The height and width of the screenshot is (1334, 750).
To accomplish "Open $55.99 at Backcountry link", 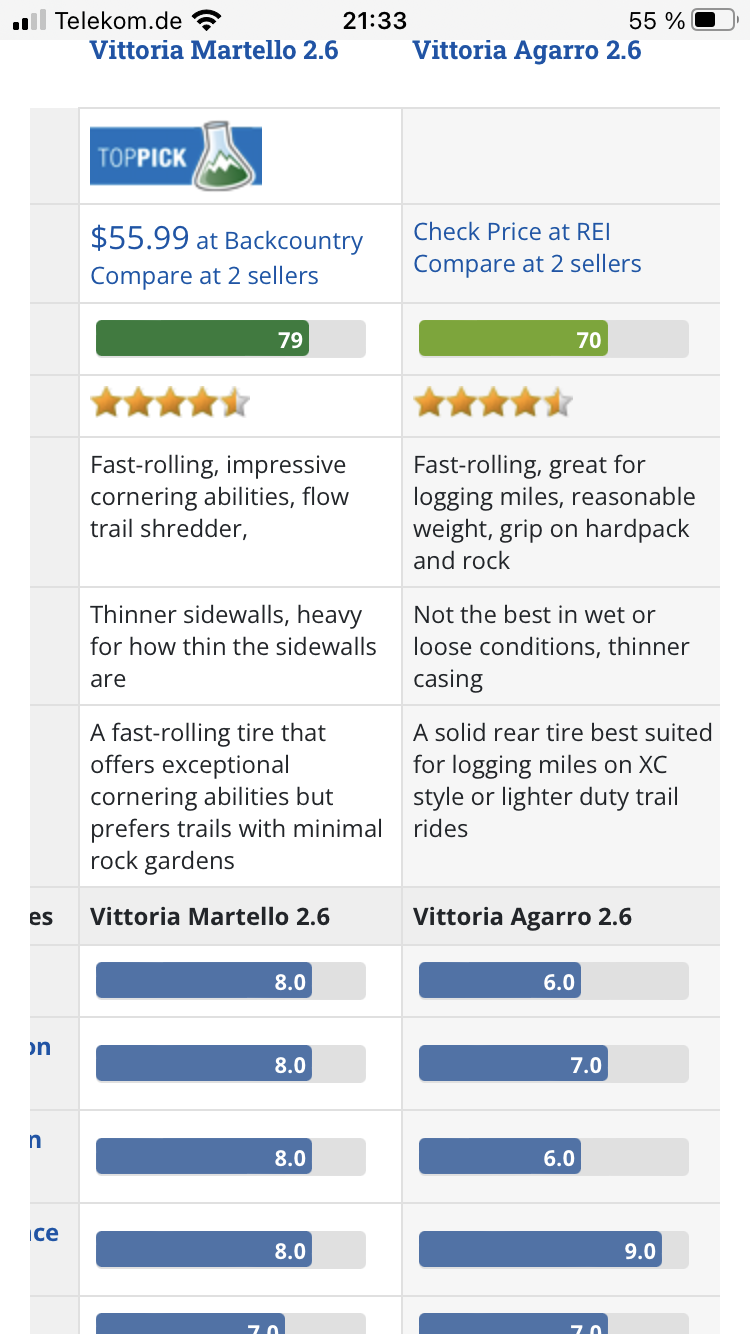I will 226,239.
